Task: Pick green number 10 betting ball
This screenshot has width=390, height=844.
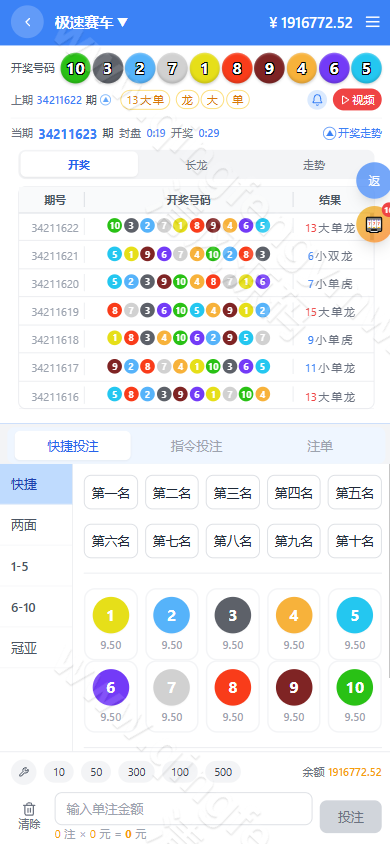Action: click(354, 687)
